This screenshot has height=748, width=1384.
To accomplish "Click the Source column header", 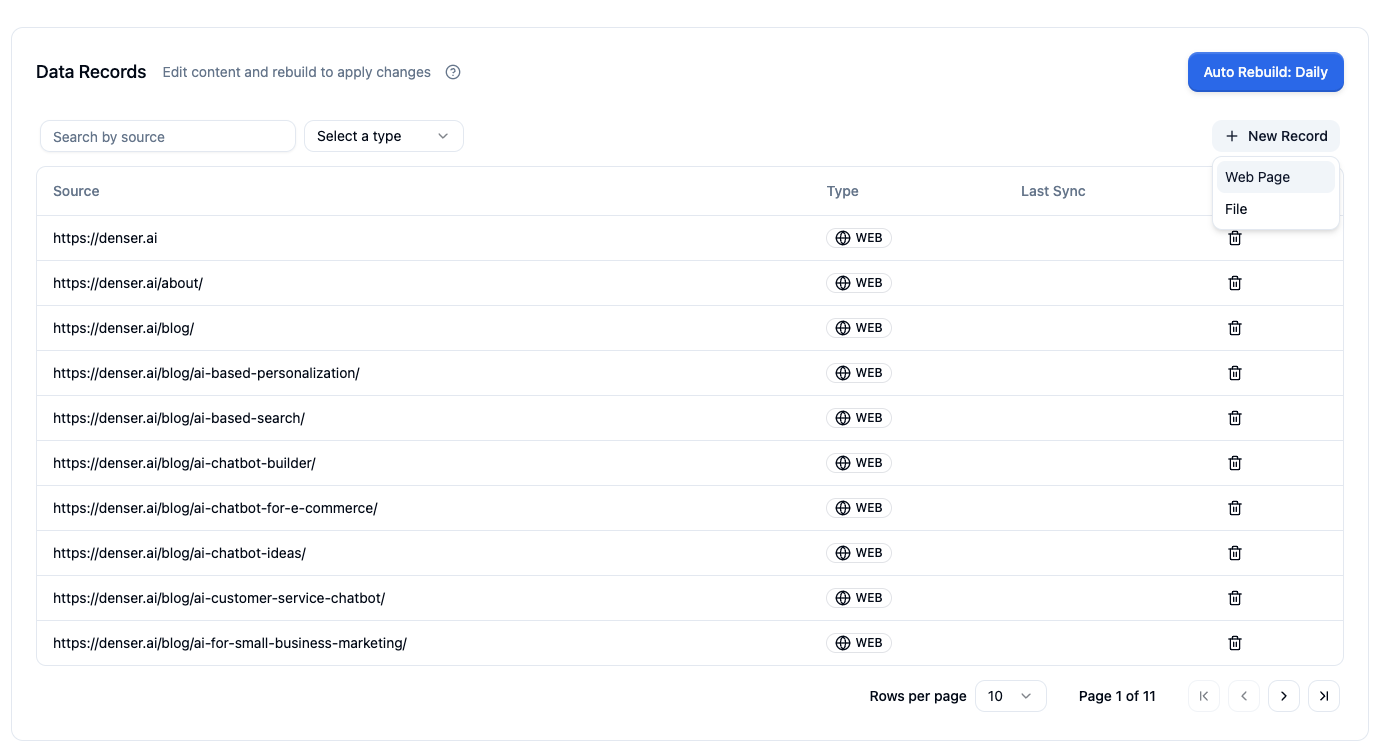I will pyautogui.click(x=76, y=191).
